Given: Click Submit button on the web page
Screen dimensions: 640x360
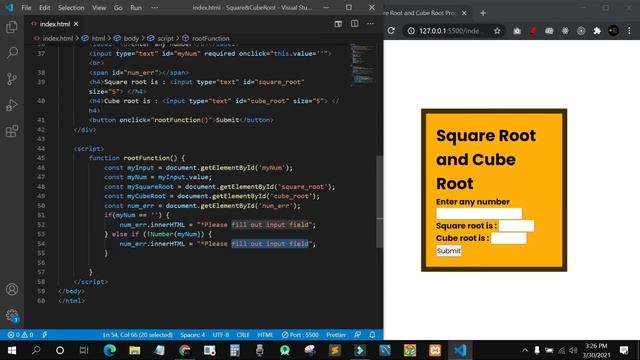Looking at the screenshot, I should [x=449, y=251].
